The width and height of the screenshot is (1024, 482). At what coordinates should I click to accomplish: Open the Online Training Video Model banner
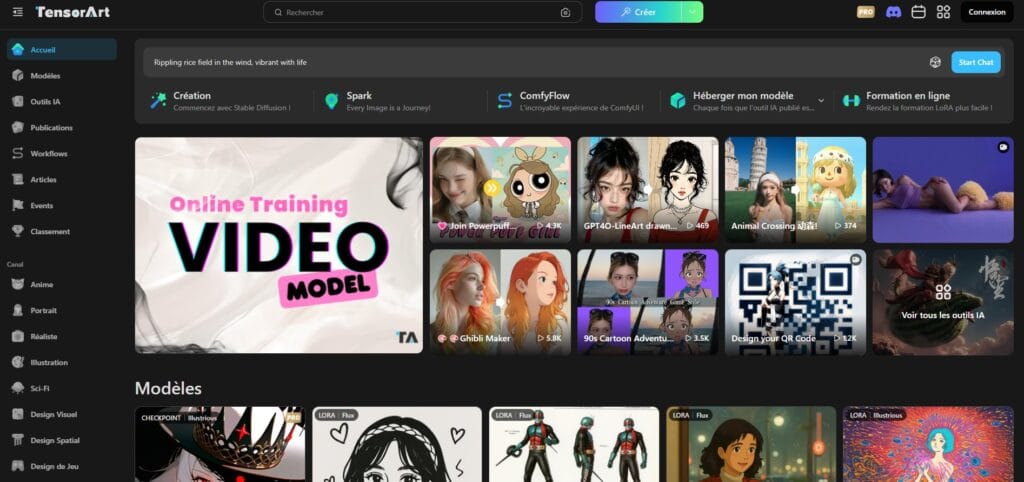click(279, 245)
